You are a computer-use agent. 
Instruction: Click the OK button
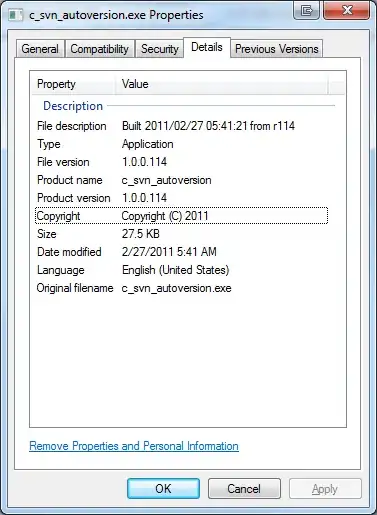(163, 489)
